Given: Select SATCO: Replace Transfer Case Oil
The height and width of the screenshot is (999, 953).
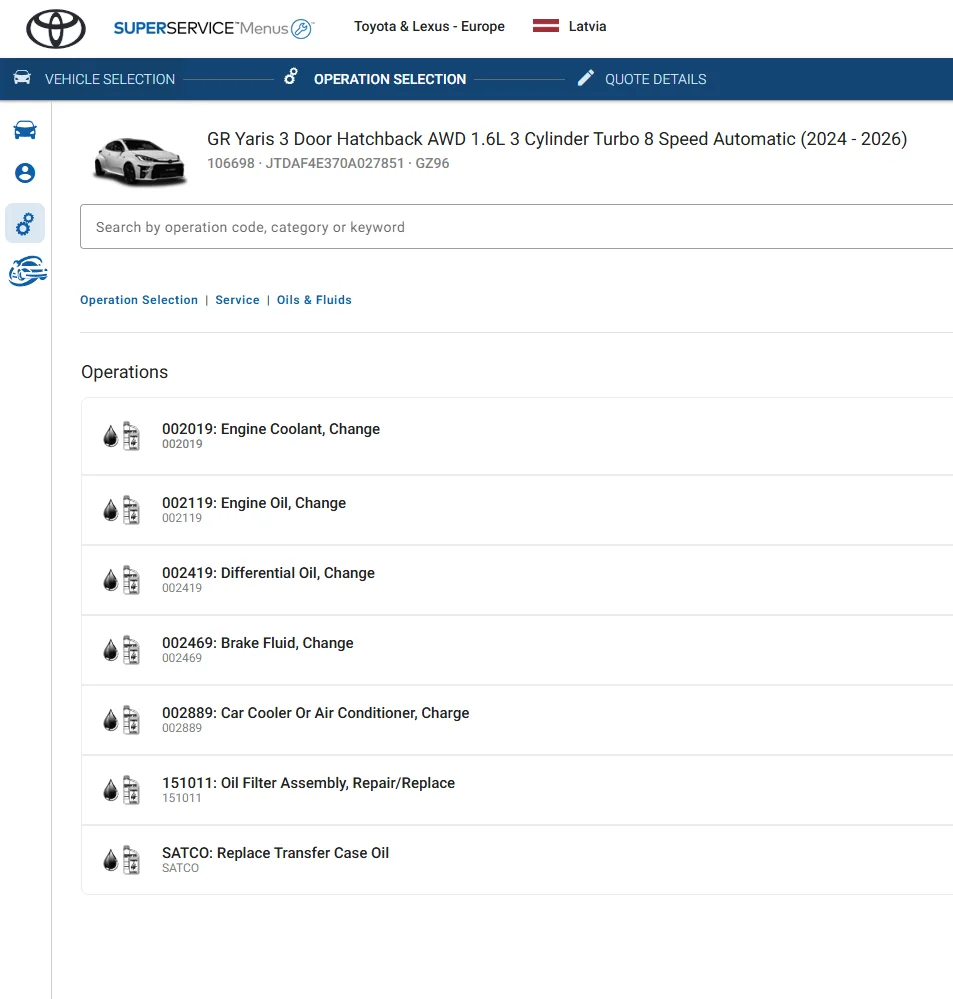Looking at the screenshot, I should coord(517,860).
